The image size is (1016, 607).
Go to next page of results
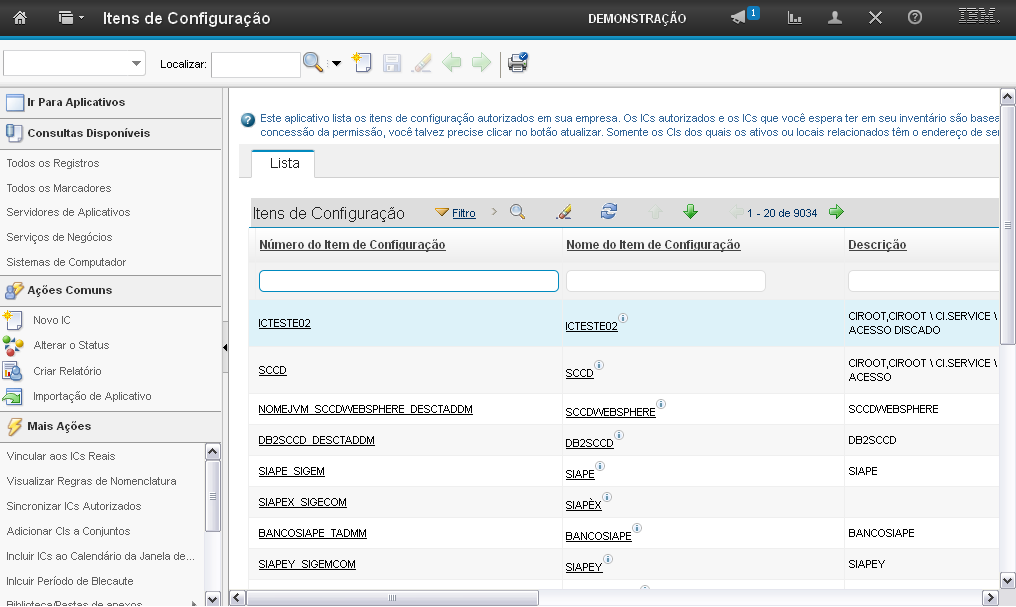coord(836,212)
